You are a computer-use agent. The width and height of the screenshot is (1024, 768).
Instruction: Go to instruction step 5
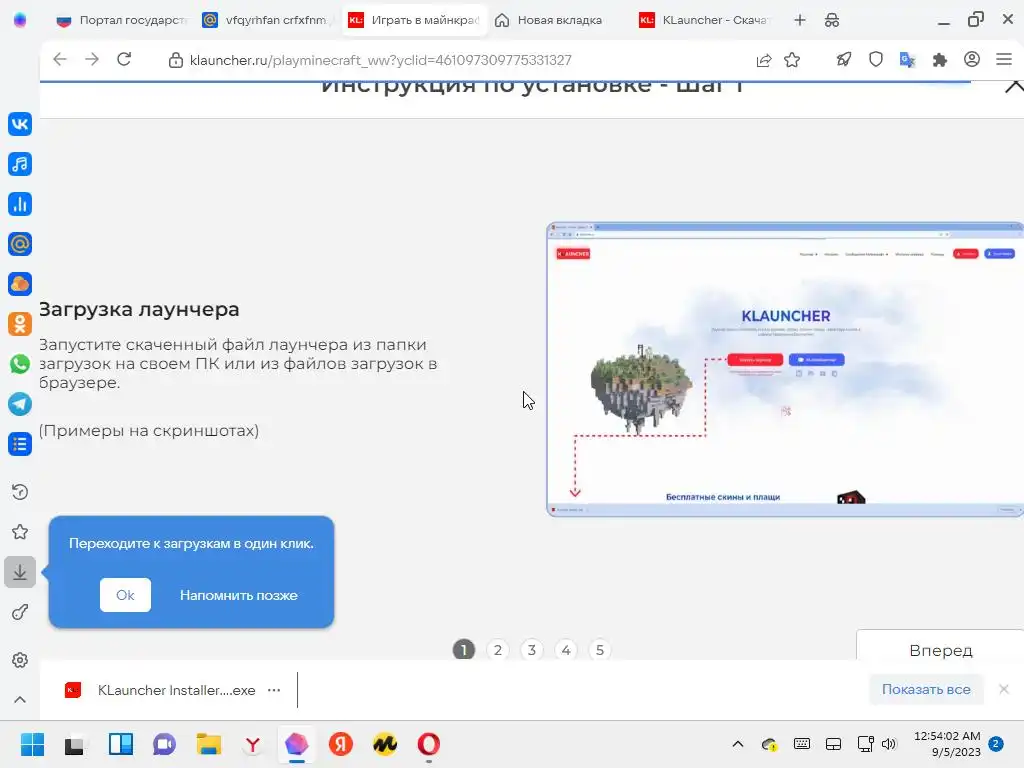(x=600, y=650)
